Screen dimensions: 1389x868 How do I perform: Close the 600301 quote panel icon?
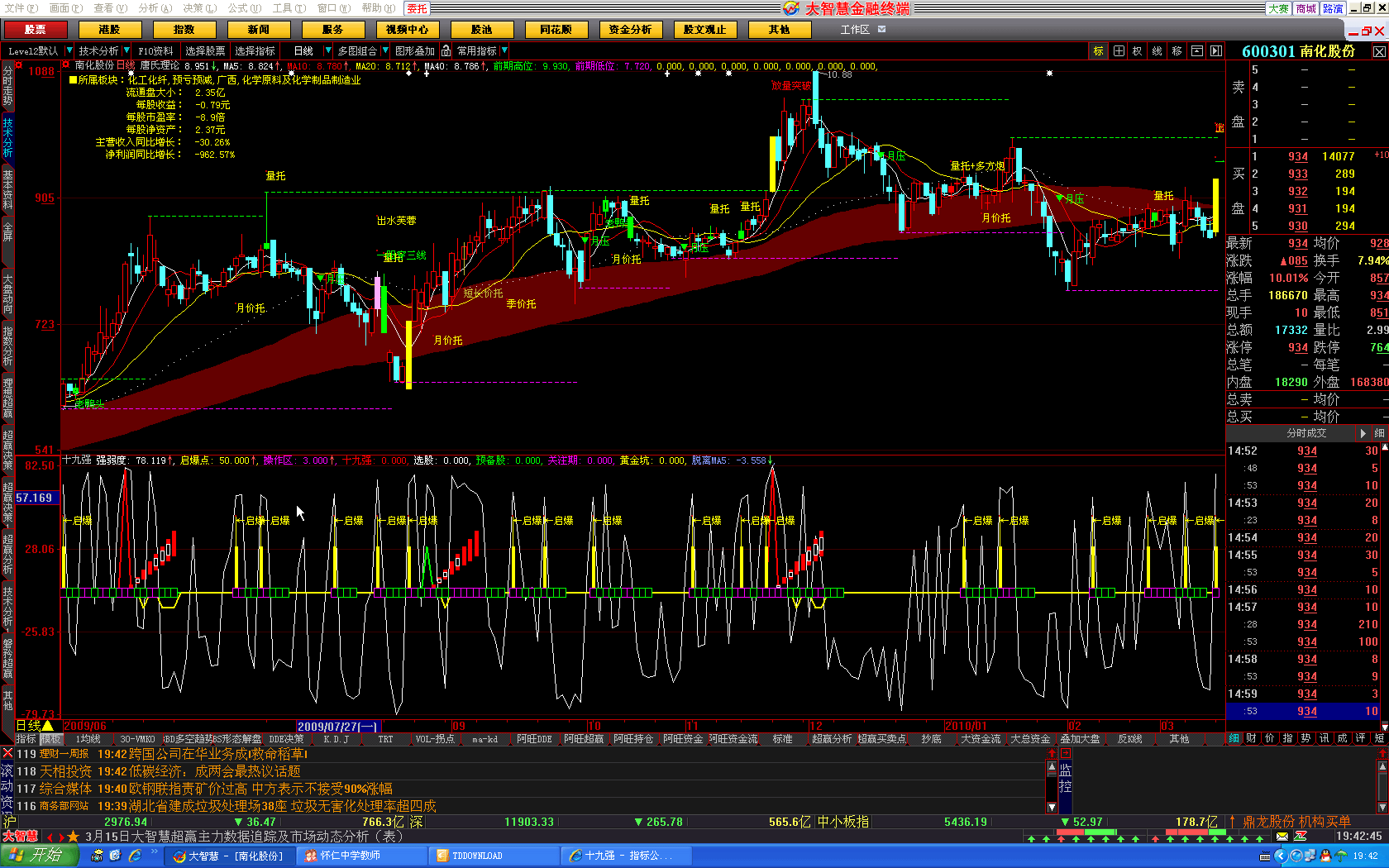coord(1379,51)
